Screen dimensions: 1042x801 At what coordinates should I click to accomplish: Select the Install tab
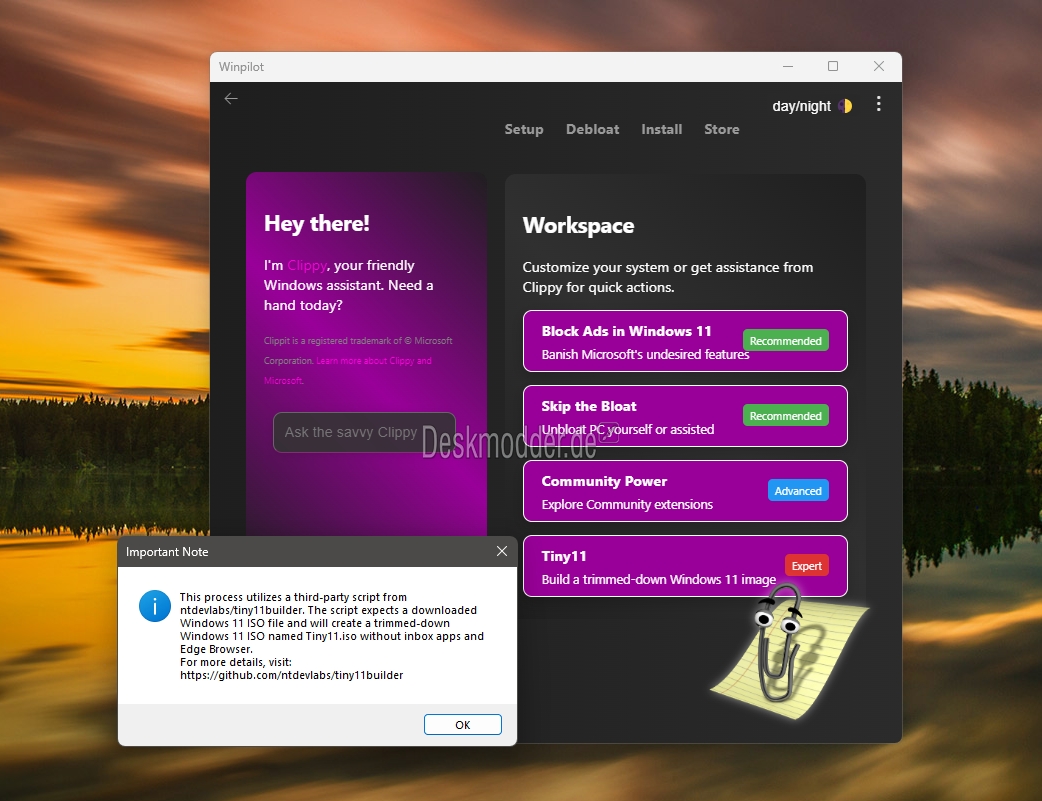point(661,129)
